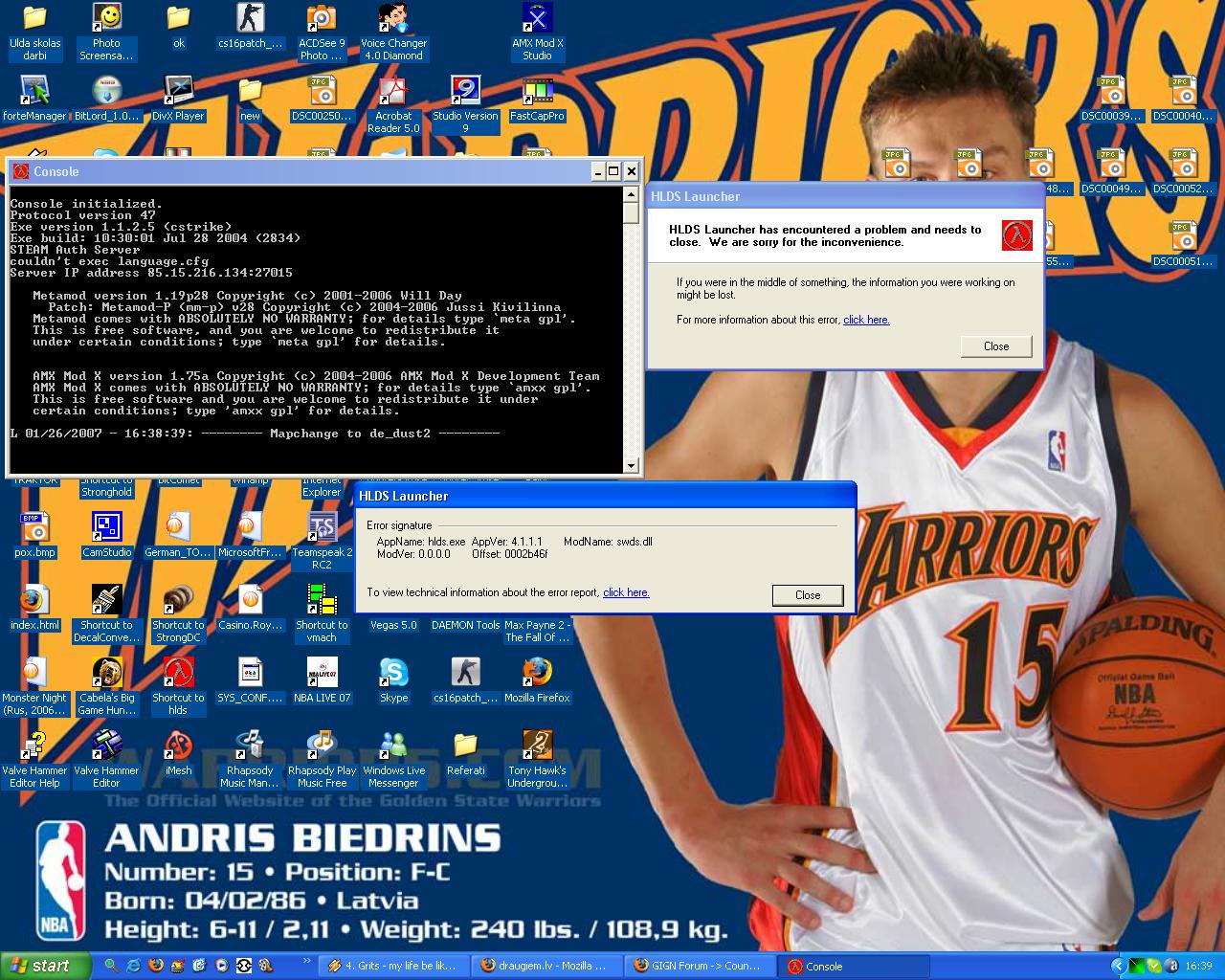The width and height of the screenshot is (1225, 980).
Task: Click 'click here' for more error information
Action: [x=866, y=320]
